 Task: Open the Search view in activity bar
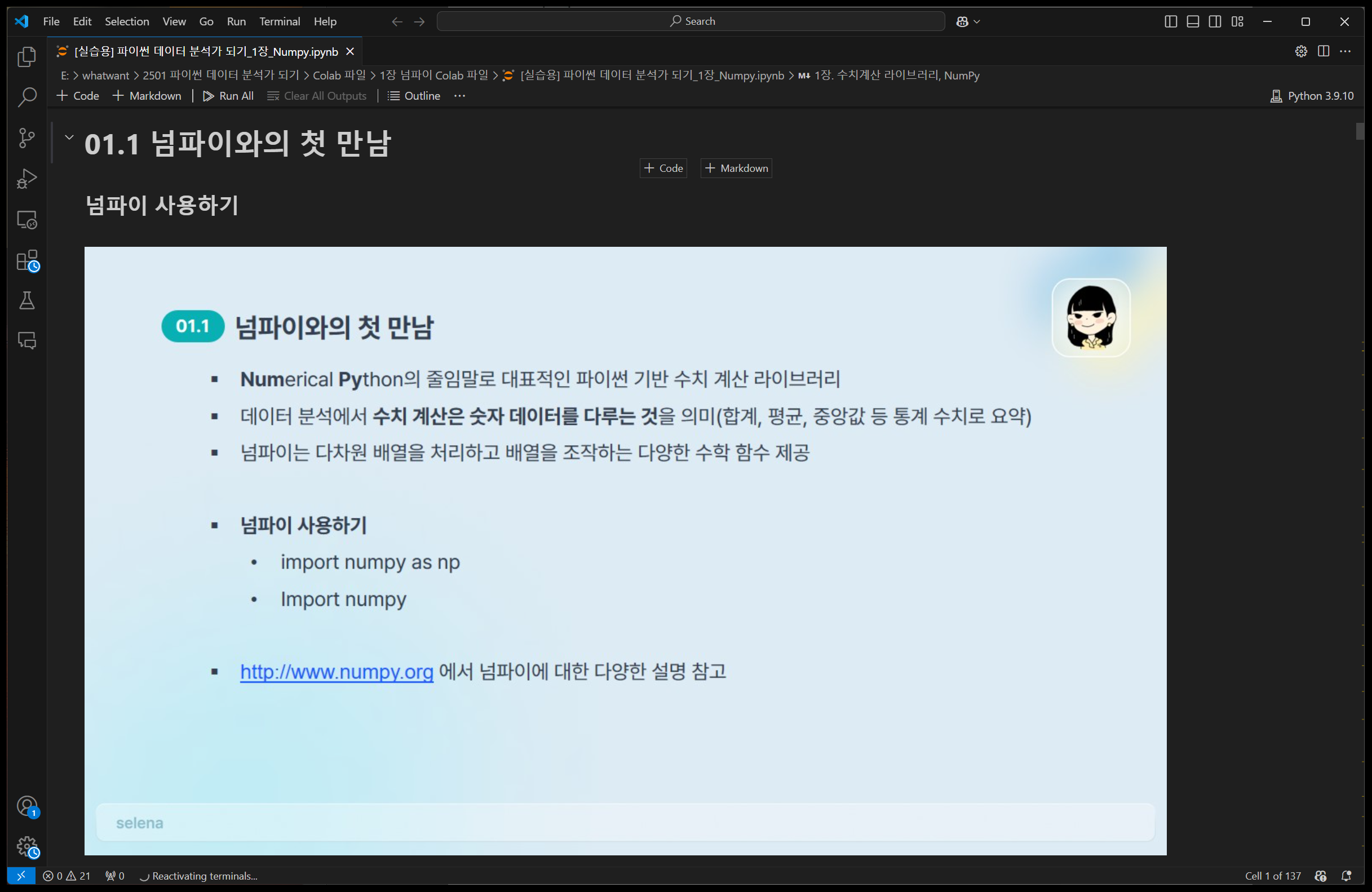click(x=26, y=97)
